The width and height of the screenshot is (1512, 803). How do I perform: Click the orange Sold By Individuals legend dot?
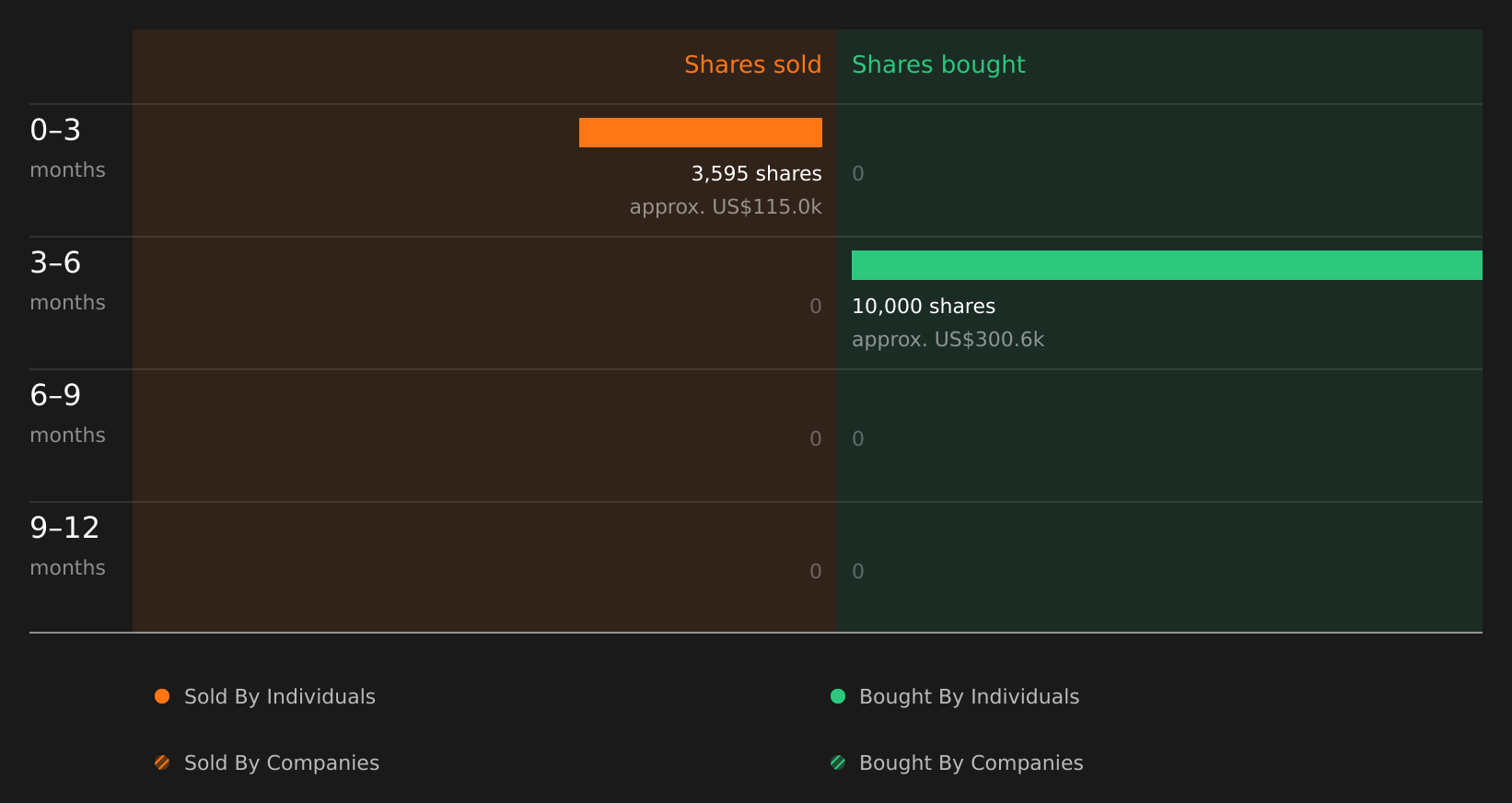tap(162, 696)
